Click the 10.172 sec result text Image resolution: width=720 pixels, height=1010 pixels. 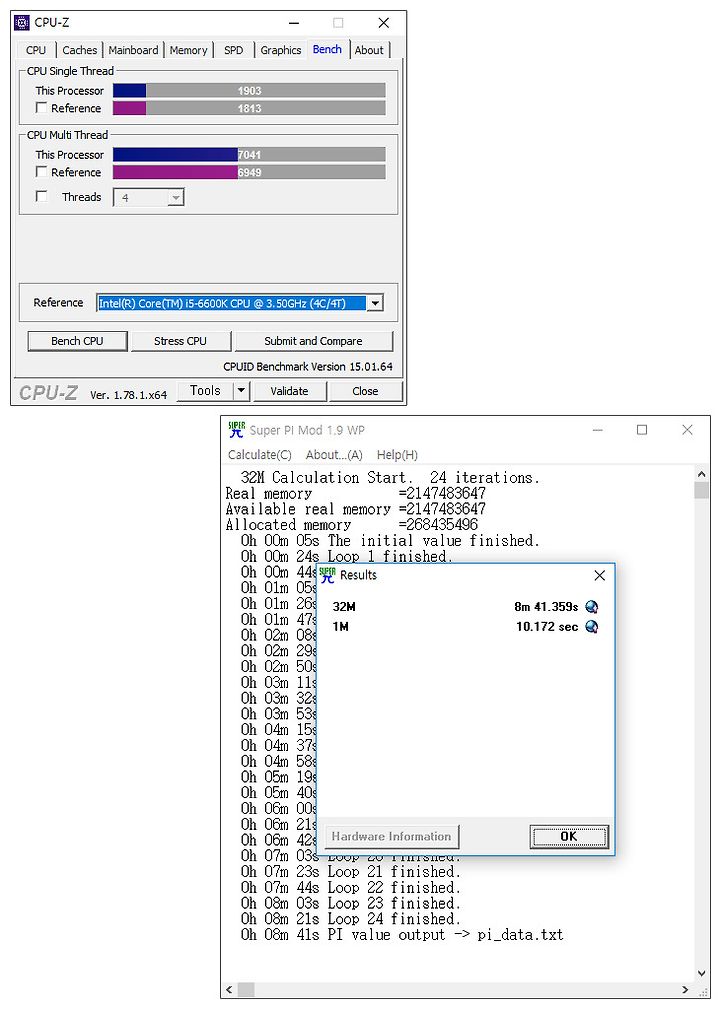coord(547,627)
